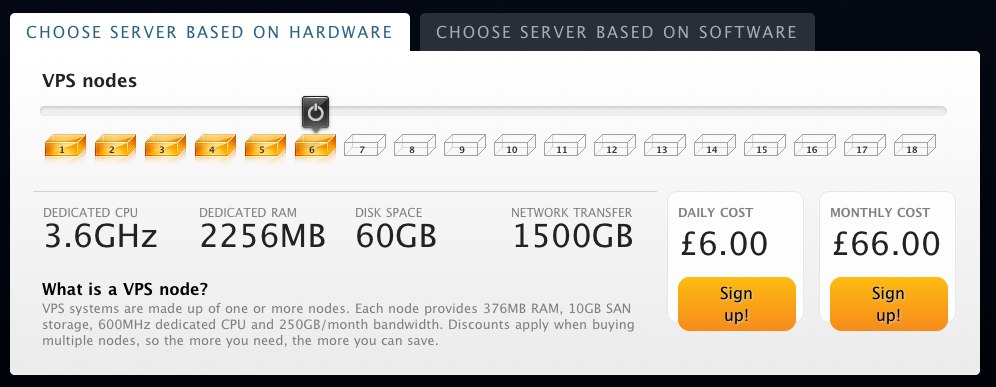
Task: Pick node box number 9
Action: pos(465,146)
